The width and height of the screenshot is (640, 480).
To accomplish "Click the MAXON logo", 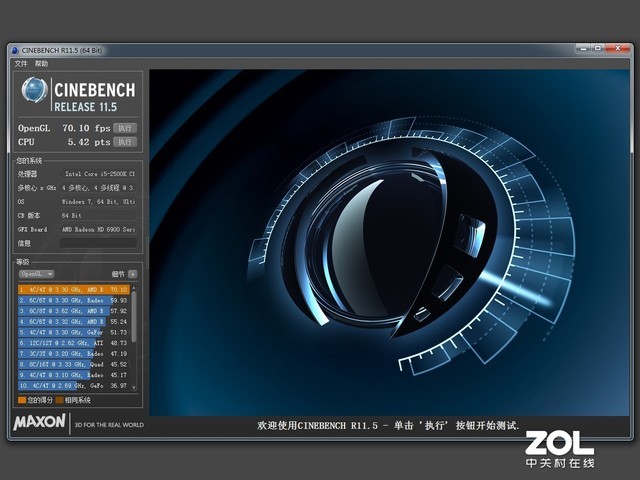I will (39, 422).
